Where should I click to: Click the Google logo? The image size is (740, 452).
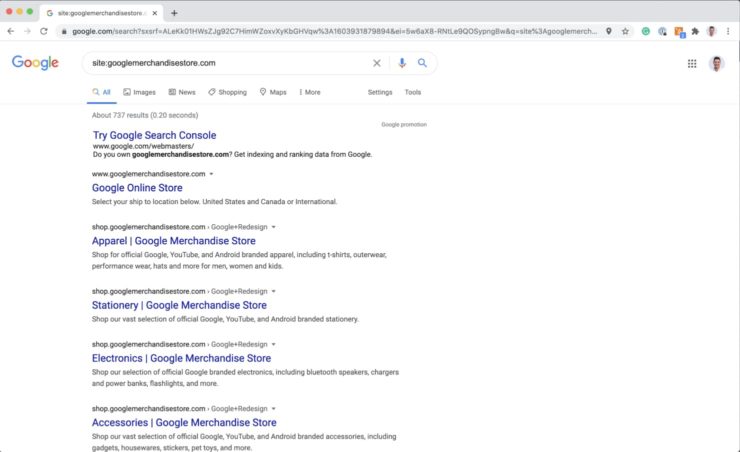click(35, 62)
